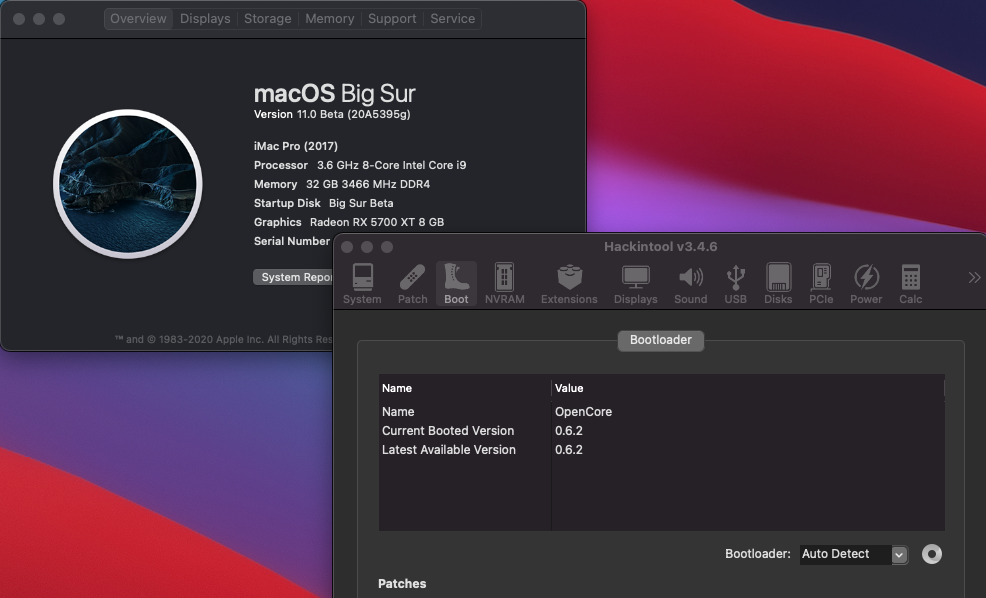Click the Radeon RX 5700 XT graphics text
Viewport: 986px width, 598px height.
point(377,222)
